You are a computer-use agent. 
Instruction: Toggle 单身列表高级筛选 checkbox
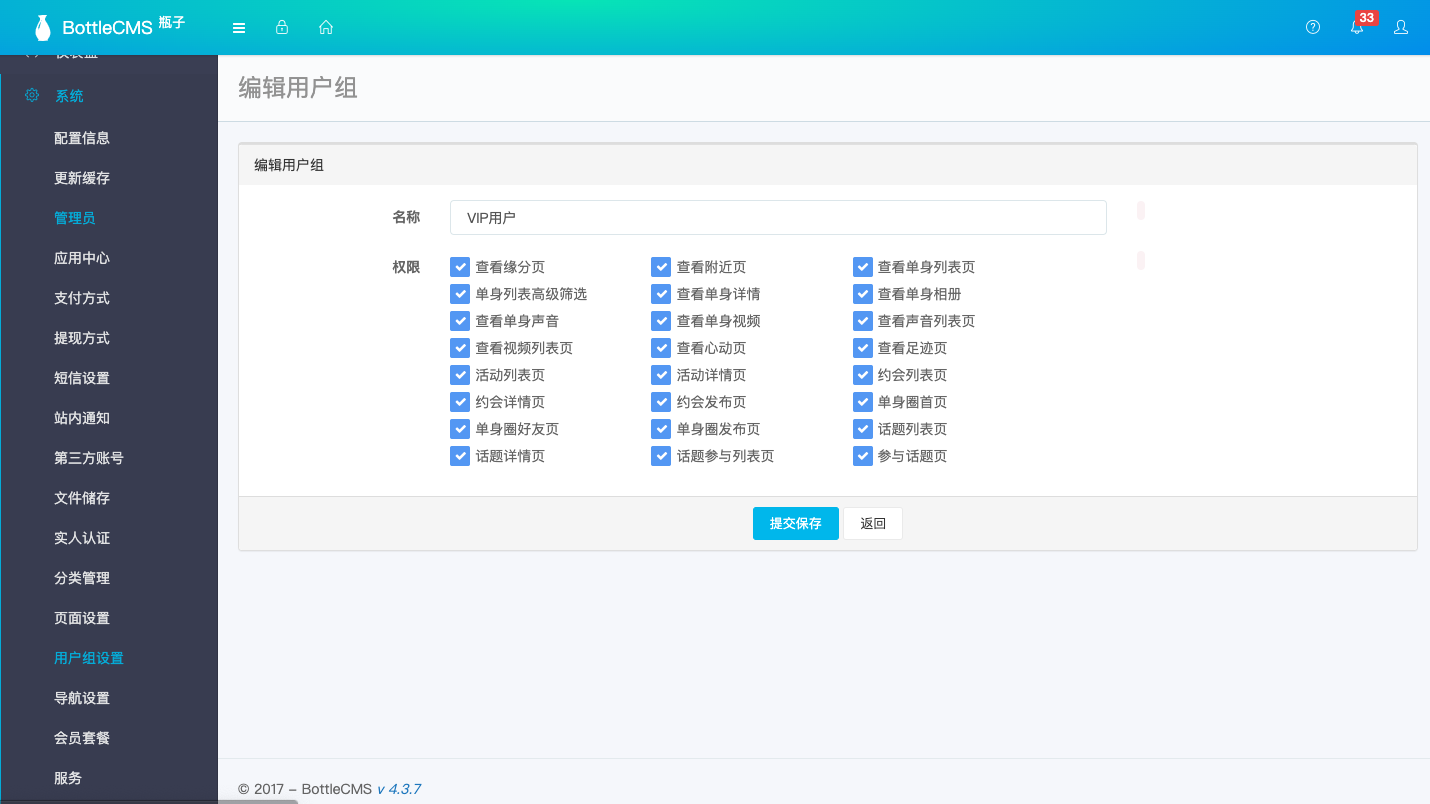[x=460, y=294]
